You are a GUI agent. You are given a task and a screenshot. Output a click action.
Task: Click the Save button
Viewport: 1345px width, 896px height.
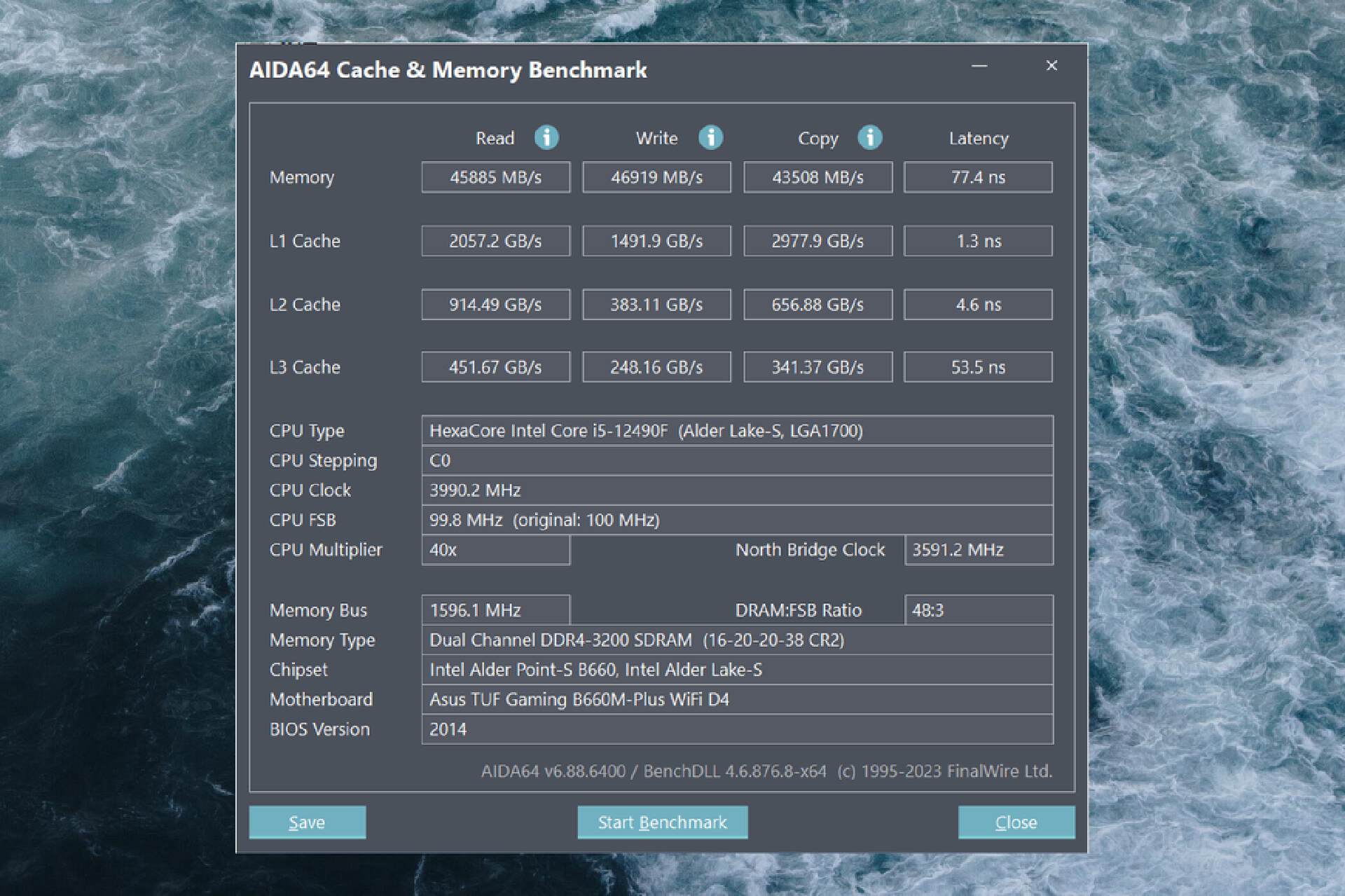(307, 822)
